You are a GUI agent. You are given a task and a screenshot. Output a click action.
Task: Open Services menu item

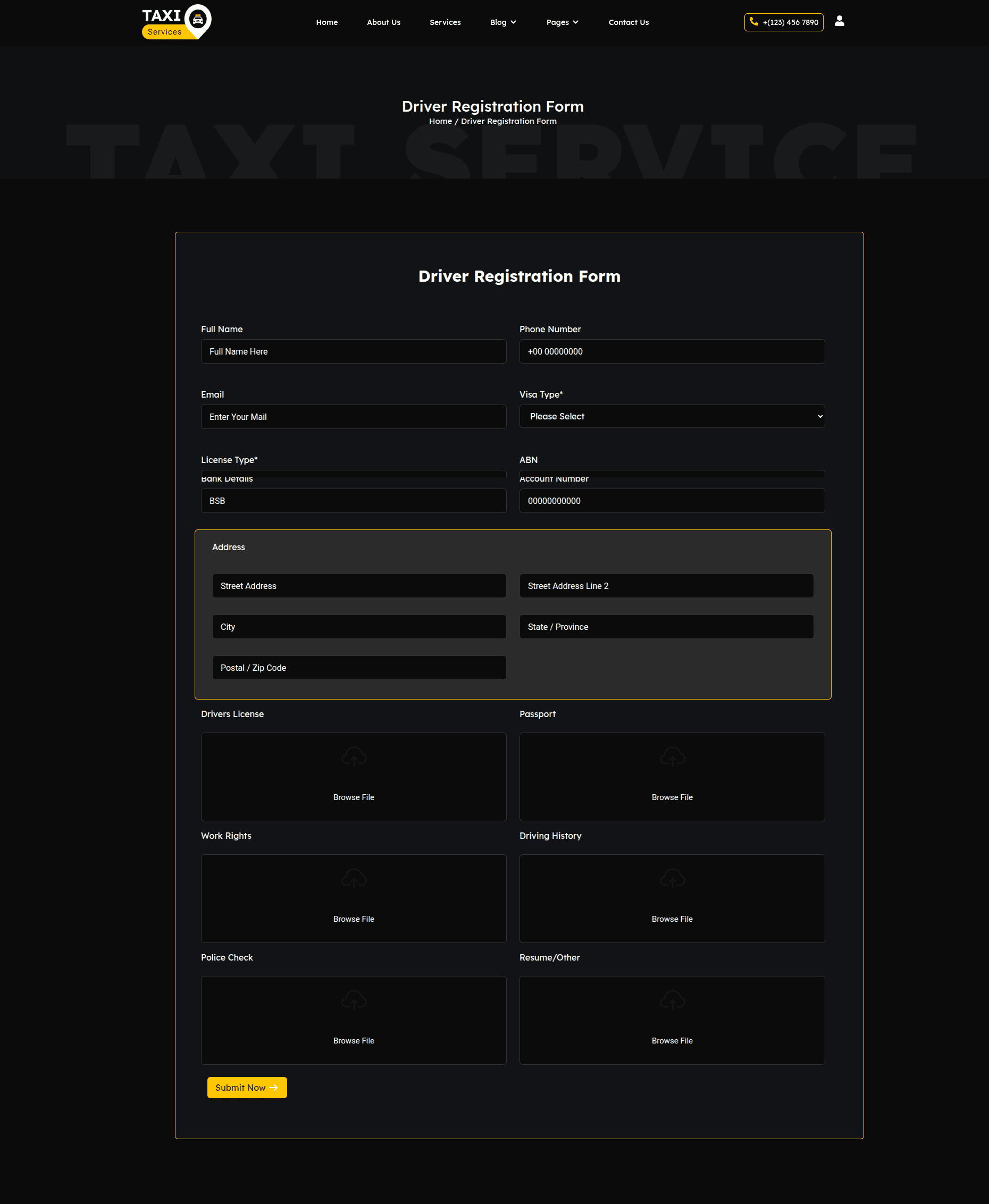pos(445,22)
